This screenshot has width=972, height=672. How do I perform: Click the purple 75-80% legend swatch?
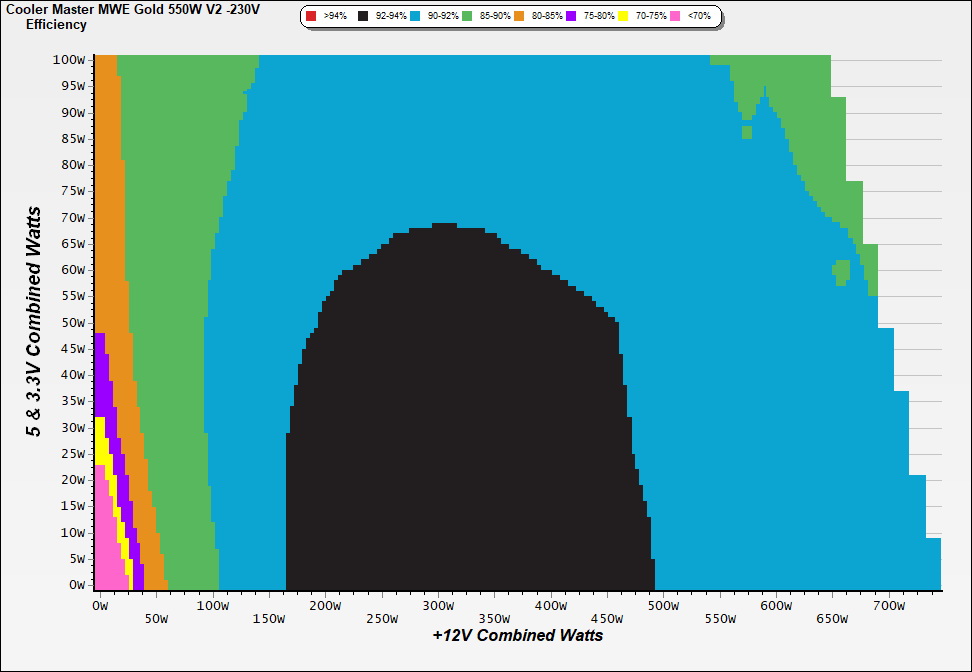coord(571,17)
